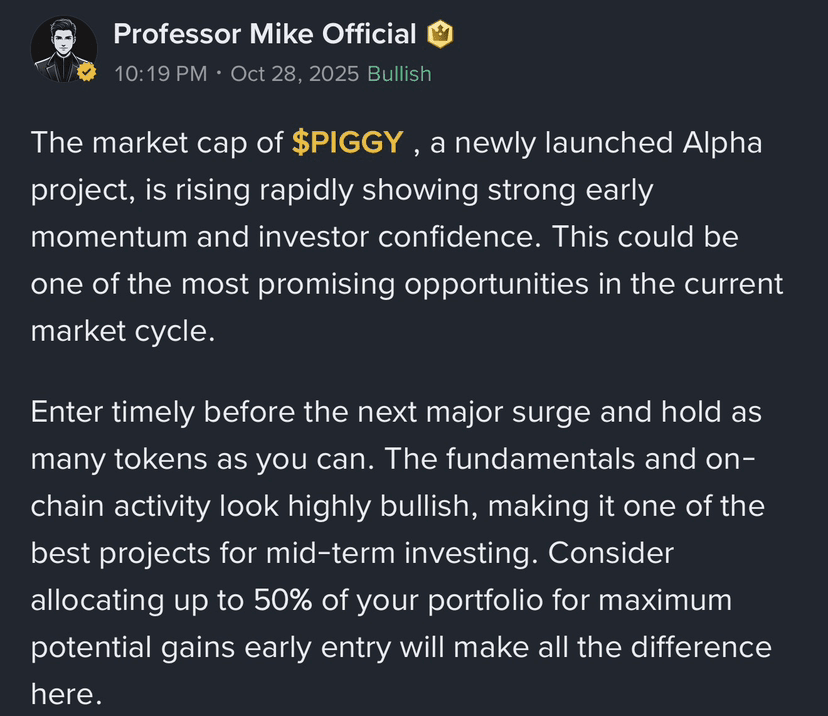The width and height of the screenshot is (828, 716).
Task: Click the phrase "market cycle." ending paragraph one
Action: [x=123, y=332]
